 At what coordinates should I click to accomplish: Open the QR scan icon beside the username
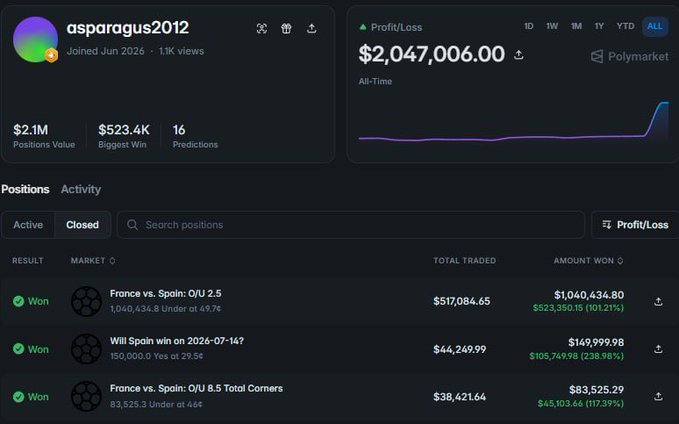pos(262,29)
